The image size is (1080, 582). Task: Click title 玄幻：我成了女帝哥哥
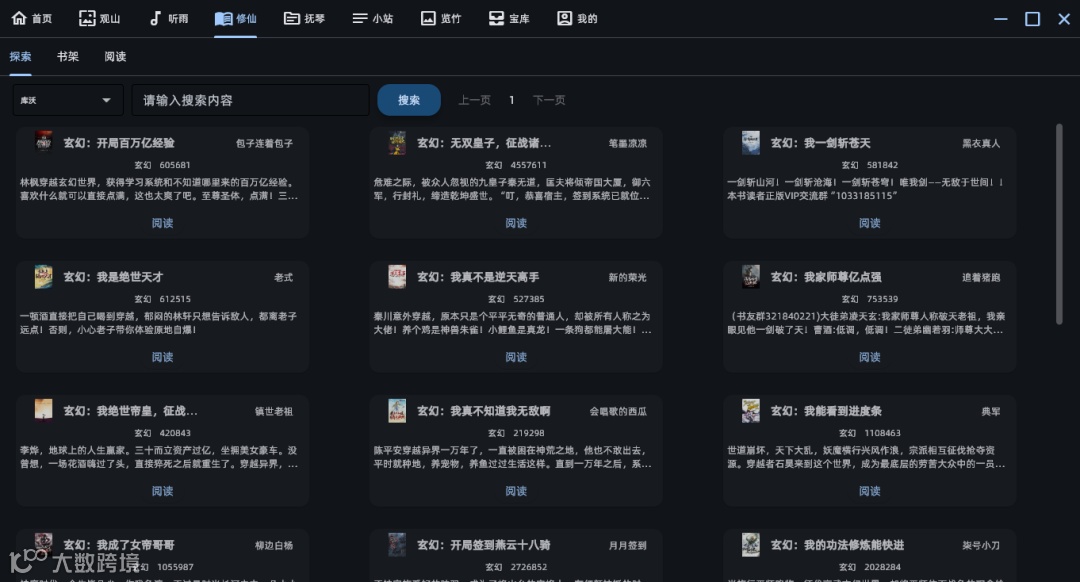(x=119, y=545)
